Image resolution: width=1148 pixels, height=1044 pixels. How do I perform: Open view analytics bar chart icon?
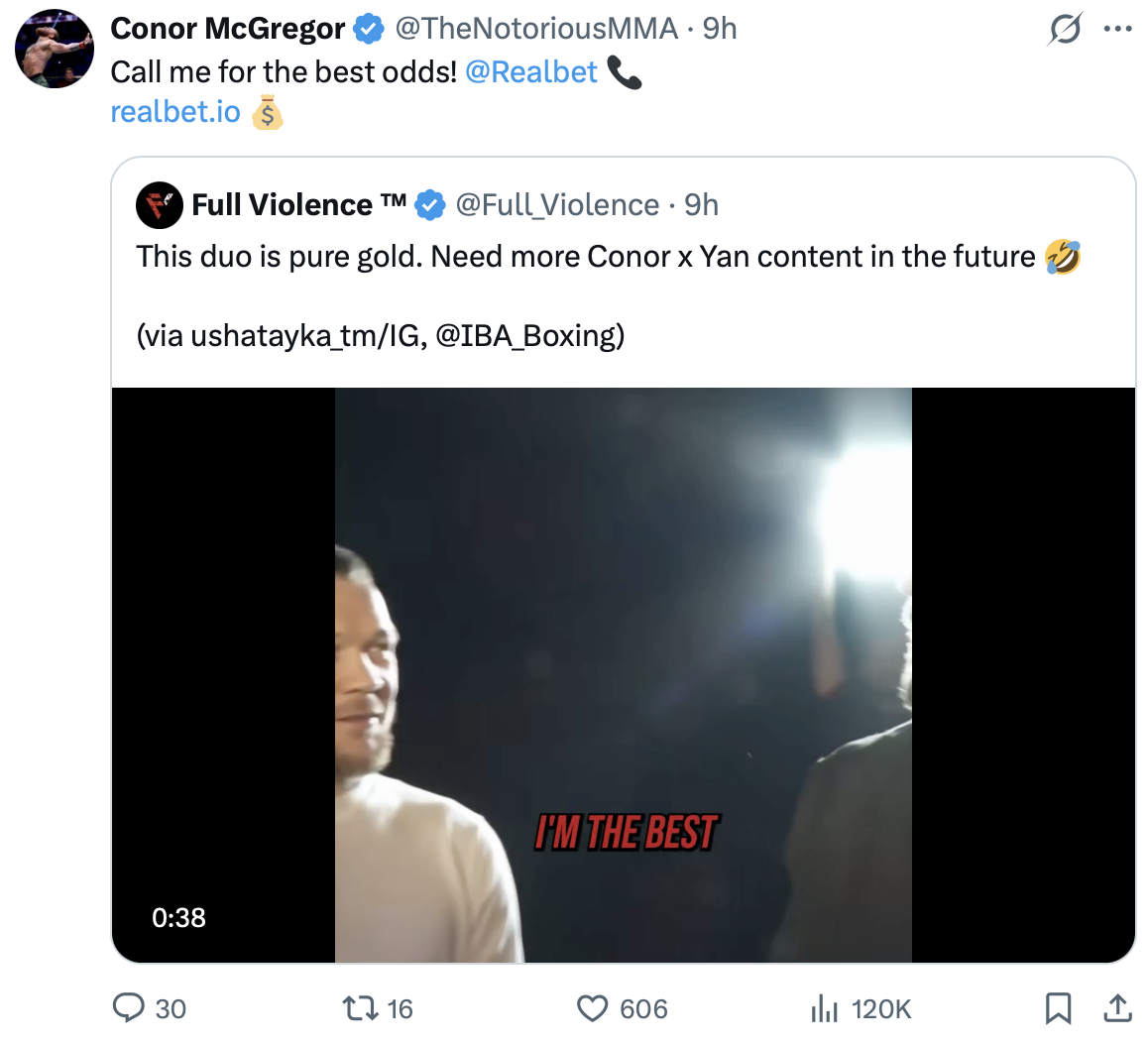point(824,1008)
